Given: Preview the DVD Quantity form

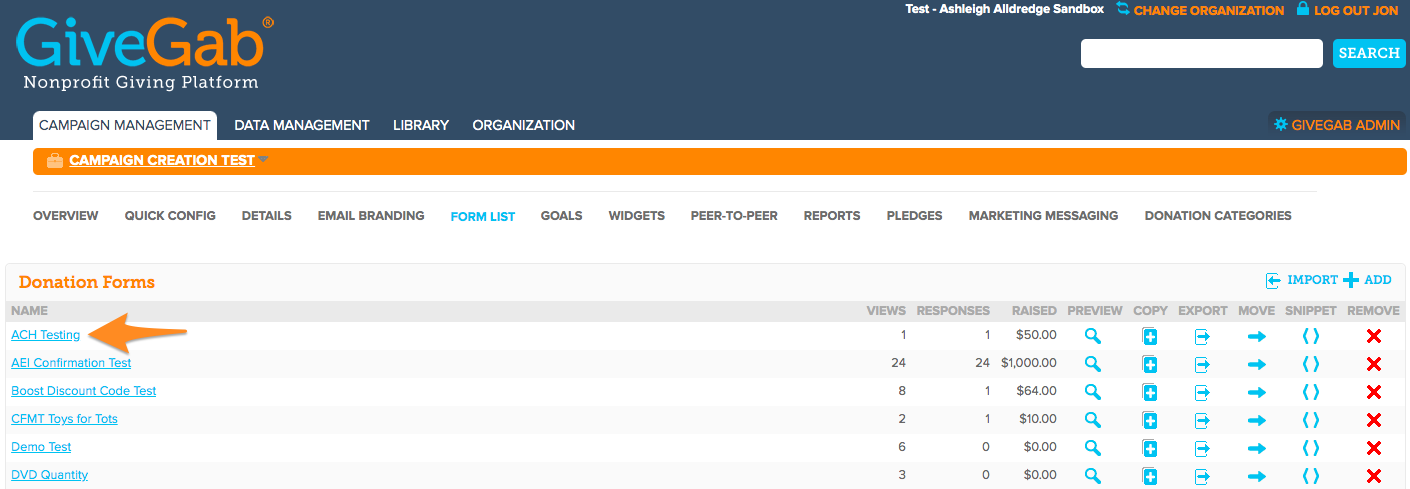Looking at the screenshot, I should [1093, 476].
